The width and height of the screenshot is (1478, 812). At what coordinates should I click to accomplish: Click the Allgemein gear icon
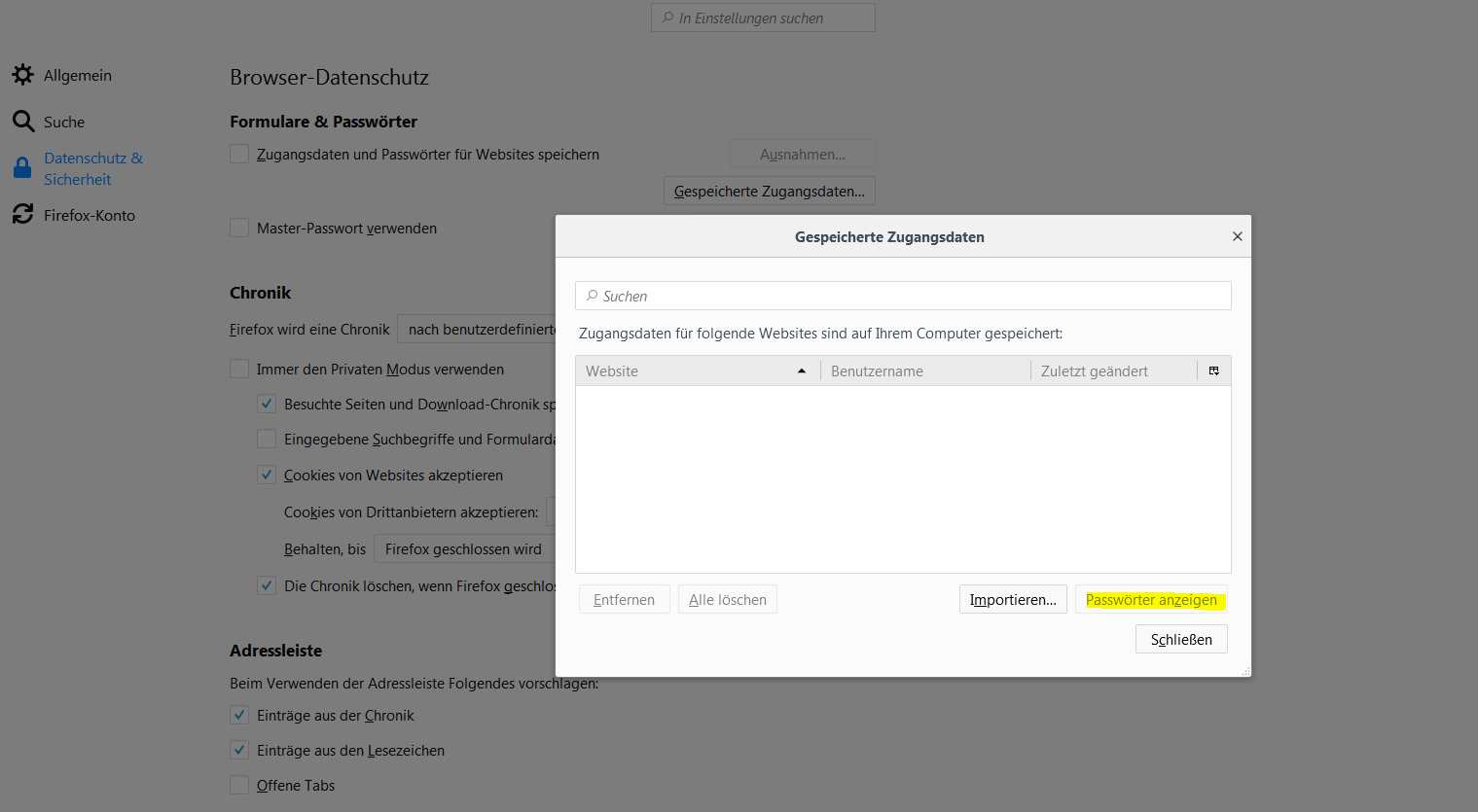[x=23, y=75]
